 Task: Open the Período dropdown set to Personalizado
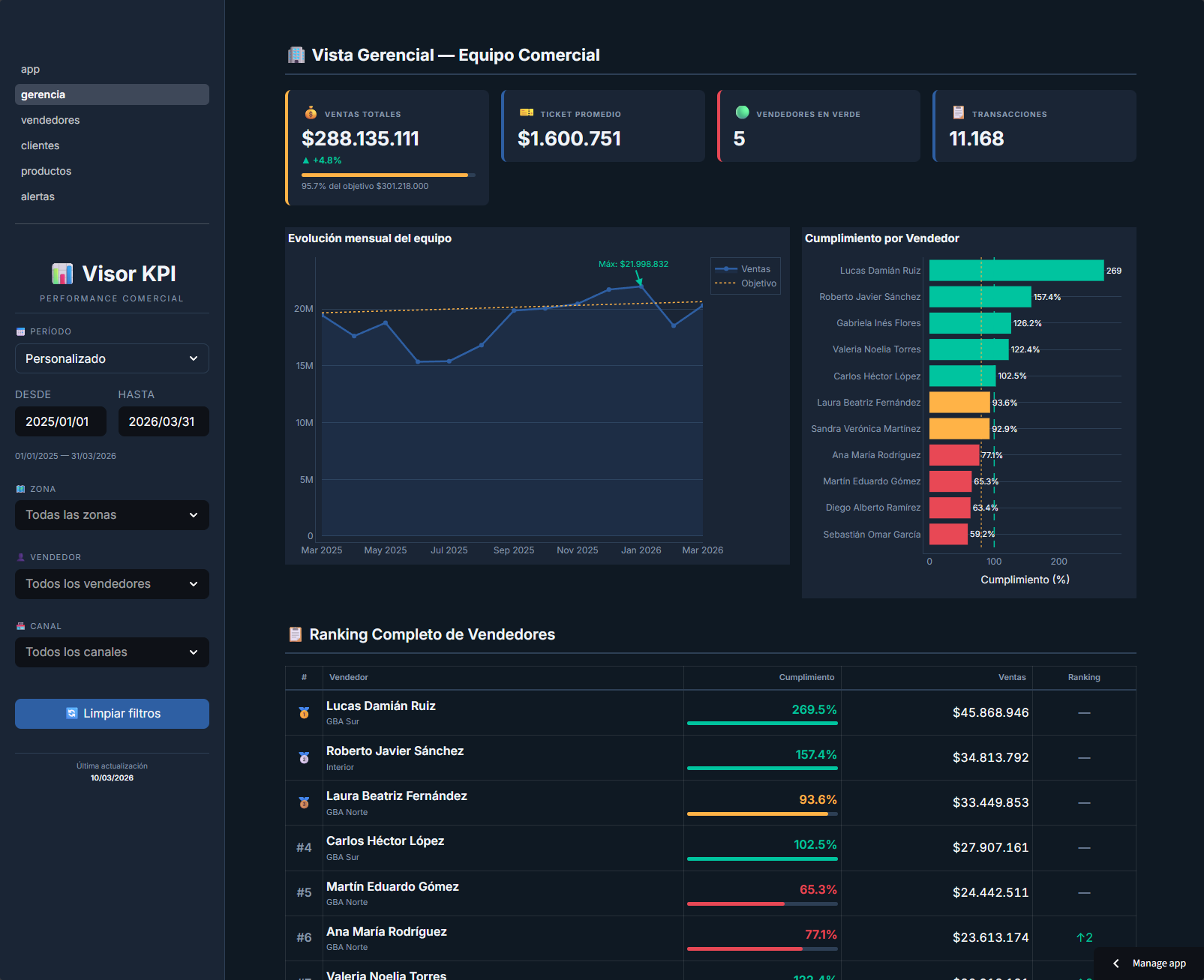click(x=112, y=358)
